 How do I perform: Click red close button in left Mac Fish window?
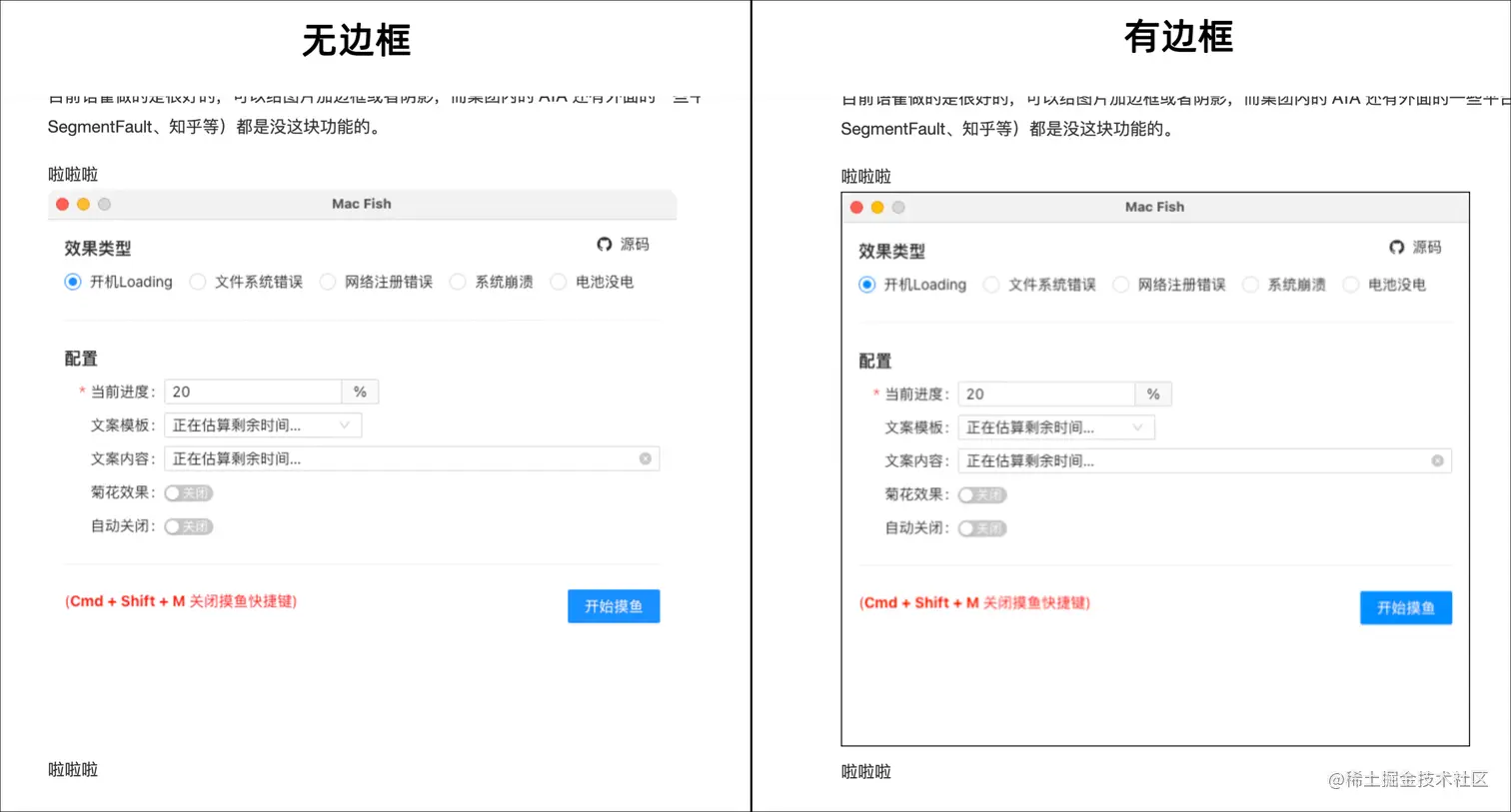(62, 205)
